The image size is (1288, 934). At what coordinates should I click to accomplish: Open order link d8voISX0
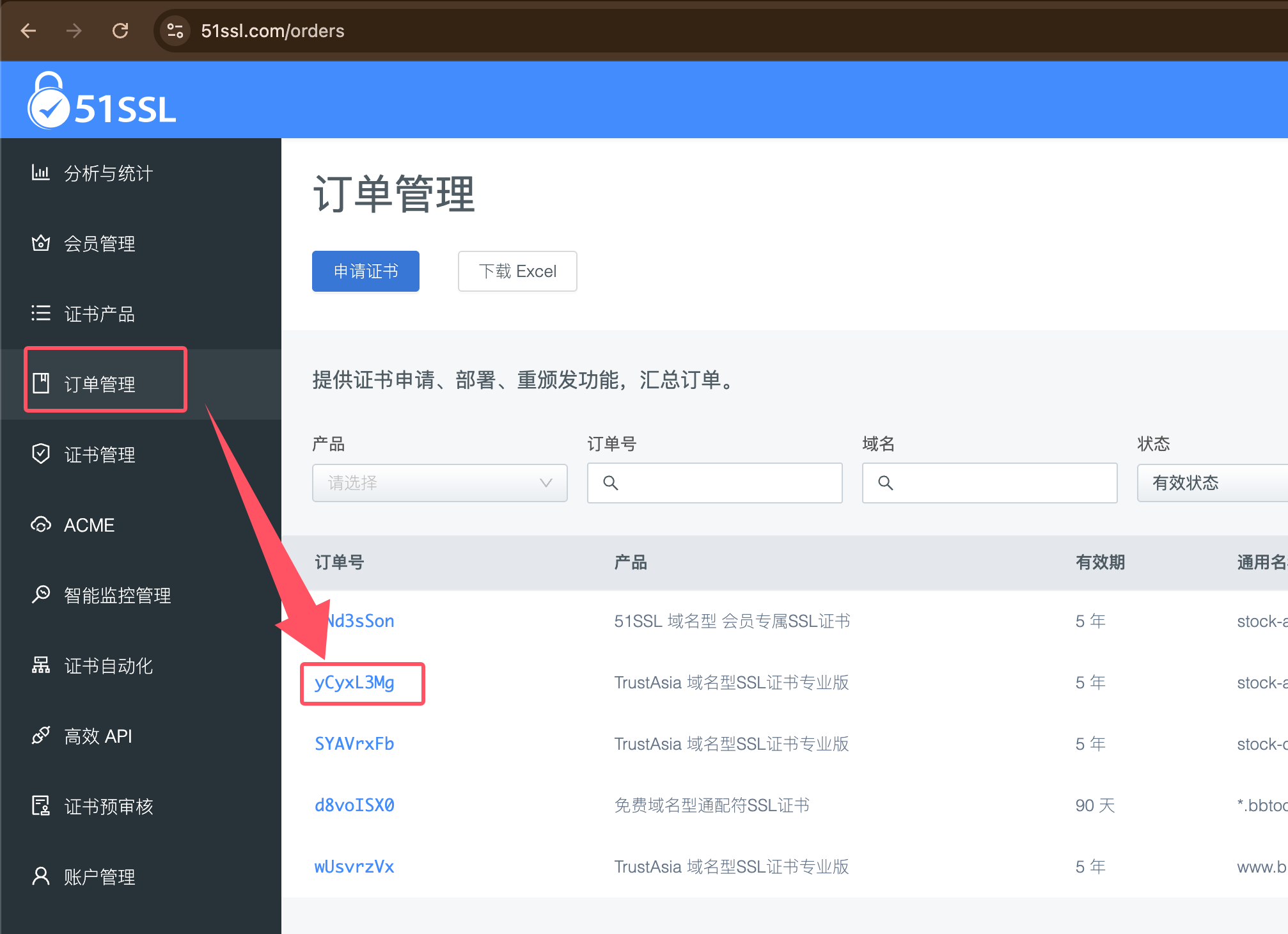(354, 805)
